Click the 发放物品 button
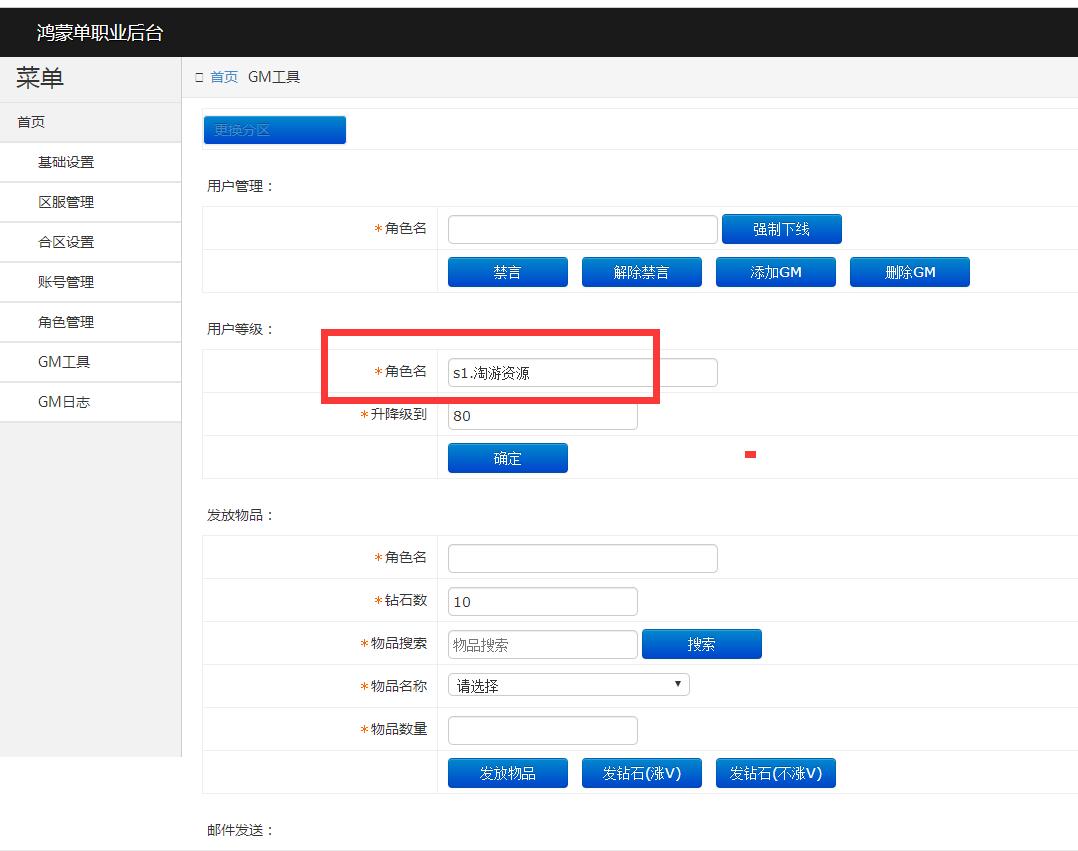 point(507,773)
